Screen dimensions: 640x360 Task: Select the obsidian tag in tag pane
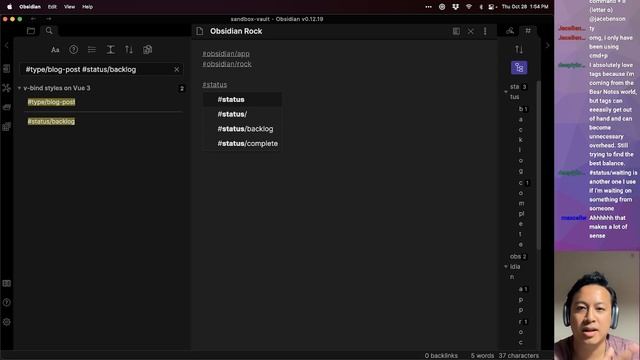pos(515,267)
